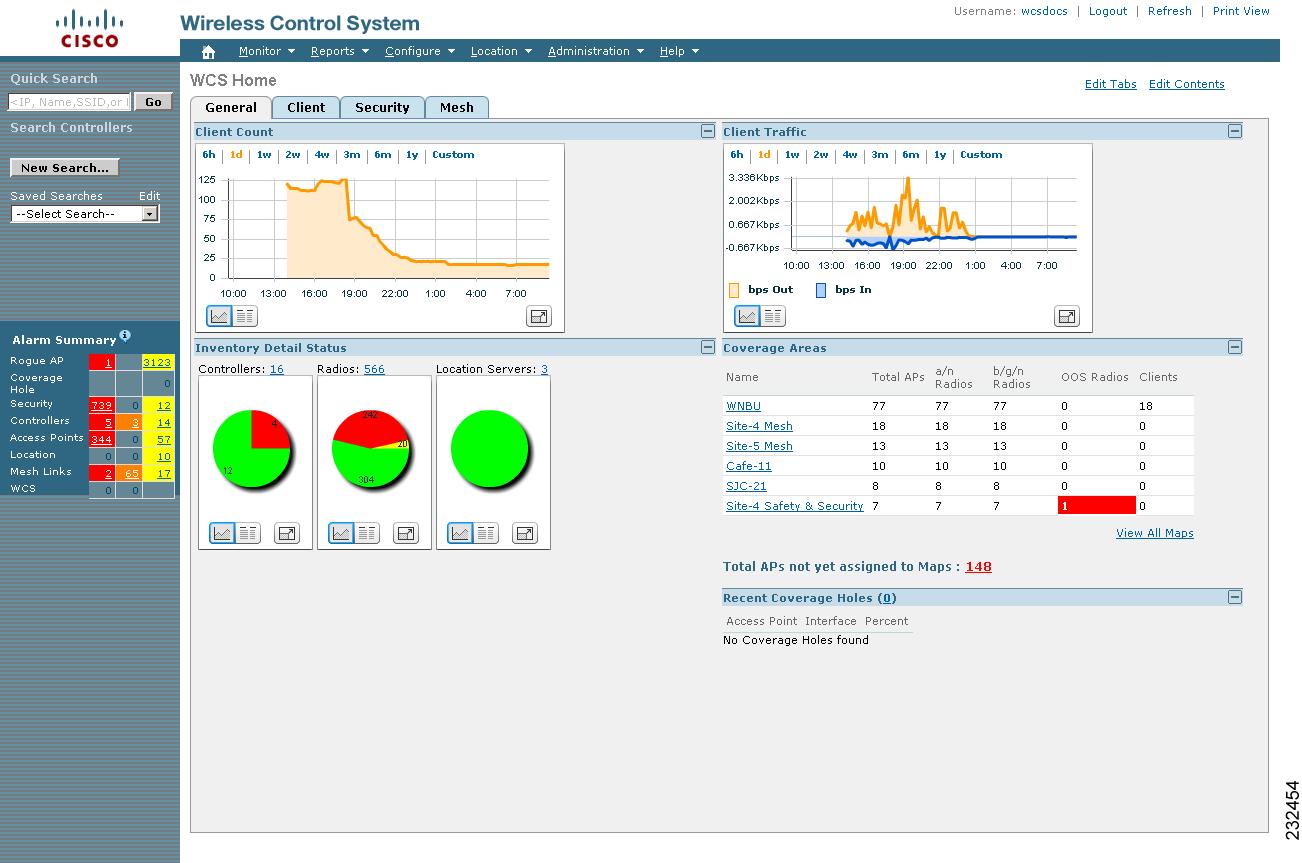Set Client Traffic range to 2w
This screenshot has height=863, width=1302.
pos(821,155)
